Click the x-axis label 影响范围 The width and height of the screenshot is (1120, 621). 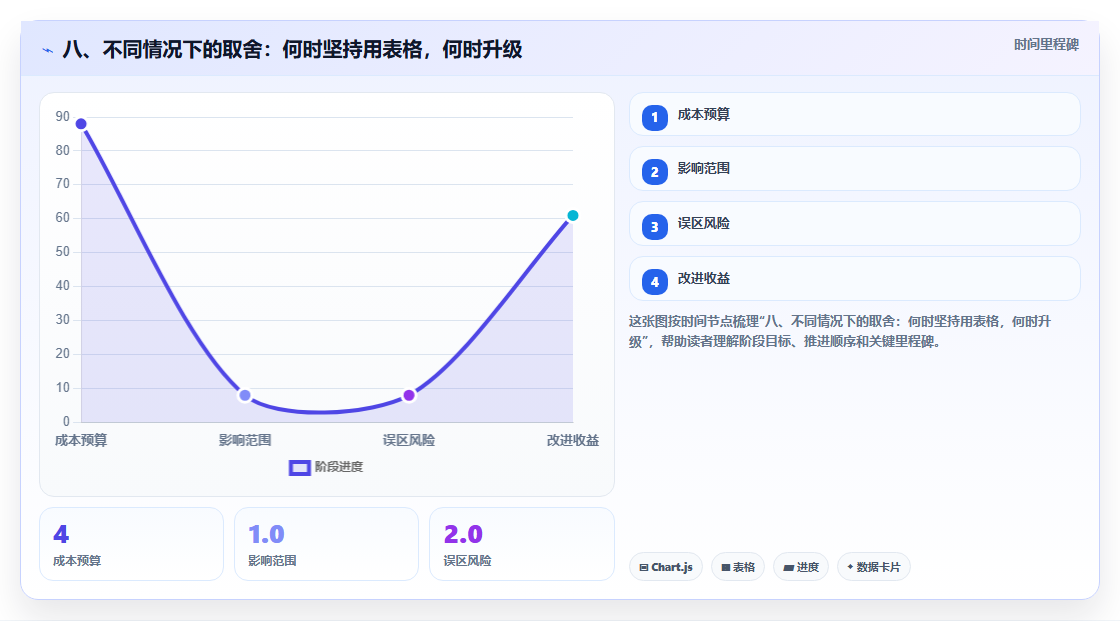[x=245, y=440]
